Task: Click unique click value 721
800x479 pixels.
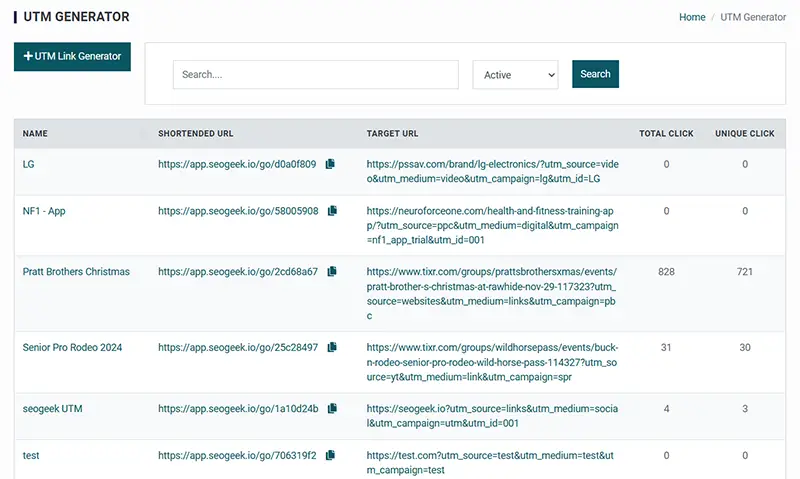Action: click(745, 272)
